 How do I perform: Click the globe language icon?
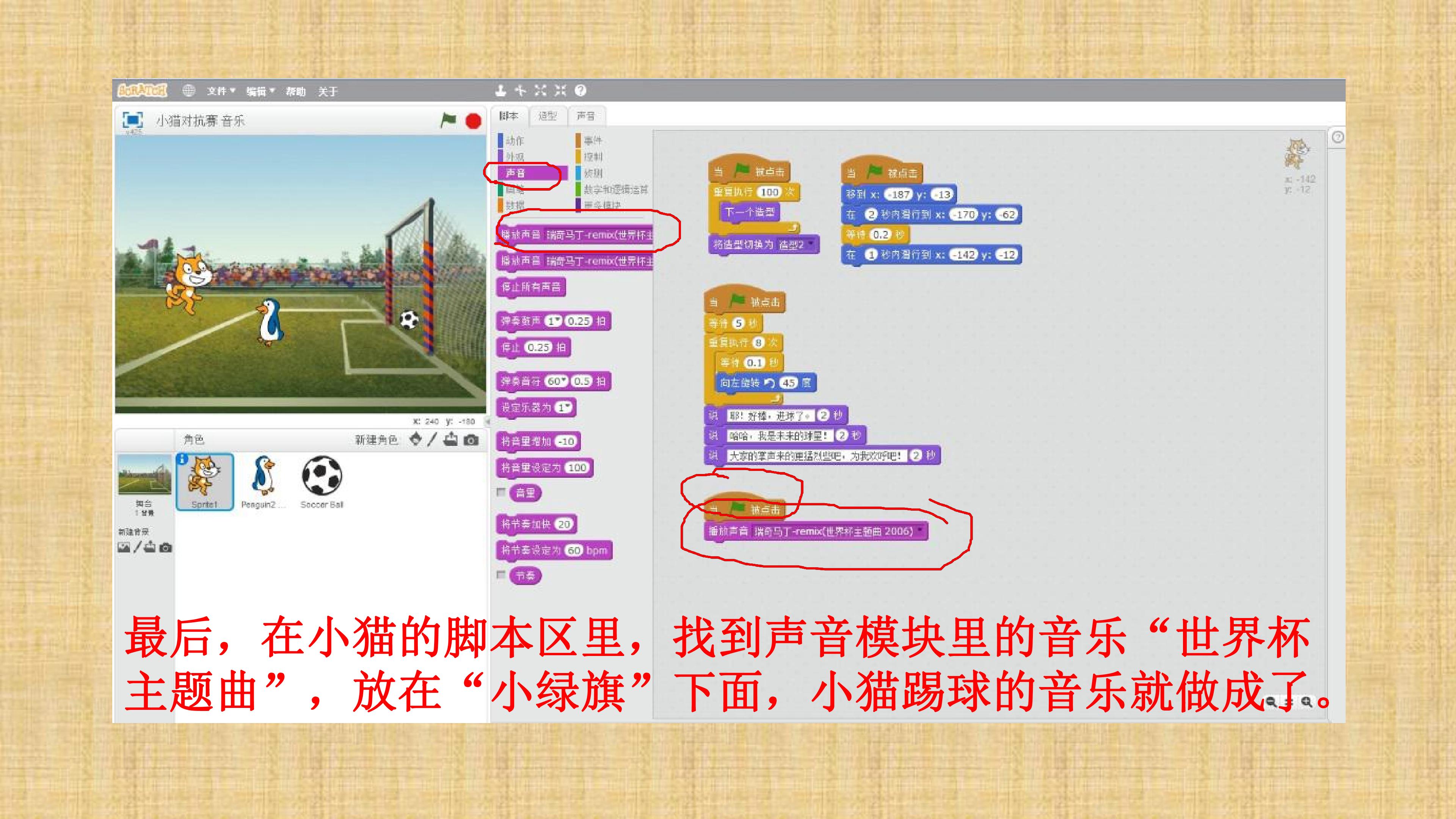(189, 91)
